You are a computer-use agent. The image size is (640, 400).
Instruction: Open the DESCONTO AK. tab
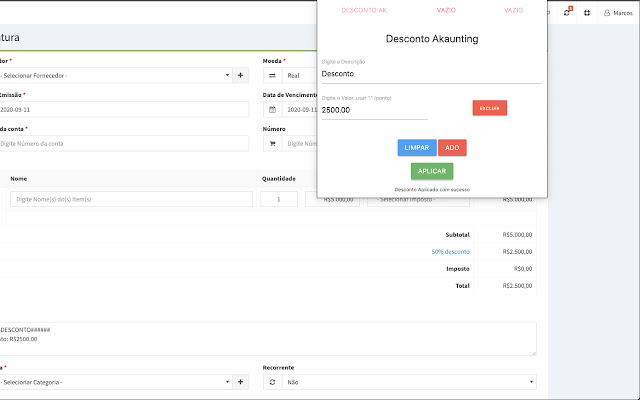(x=364, y=10)
